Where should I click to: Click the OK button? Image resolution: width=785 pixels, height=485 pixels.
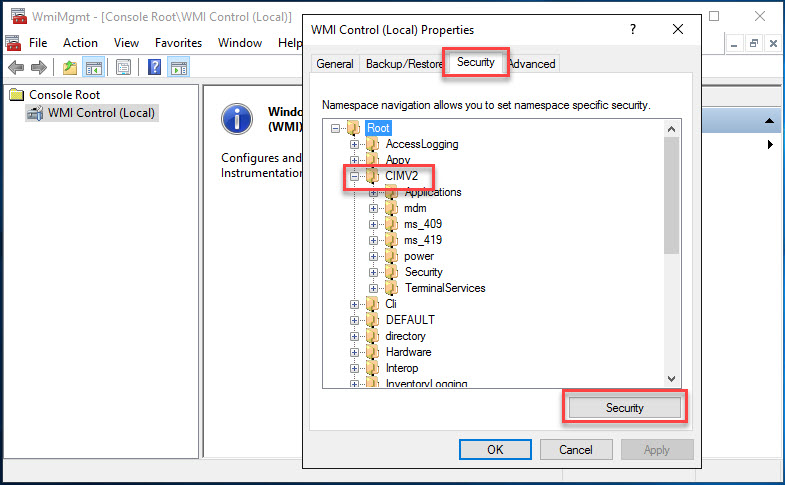coord(495,450)
